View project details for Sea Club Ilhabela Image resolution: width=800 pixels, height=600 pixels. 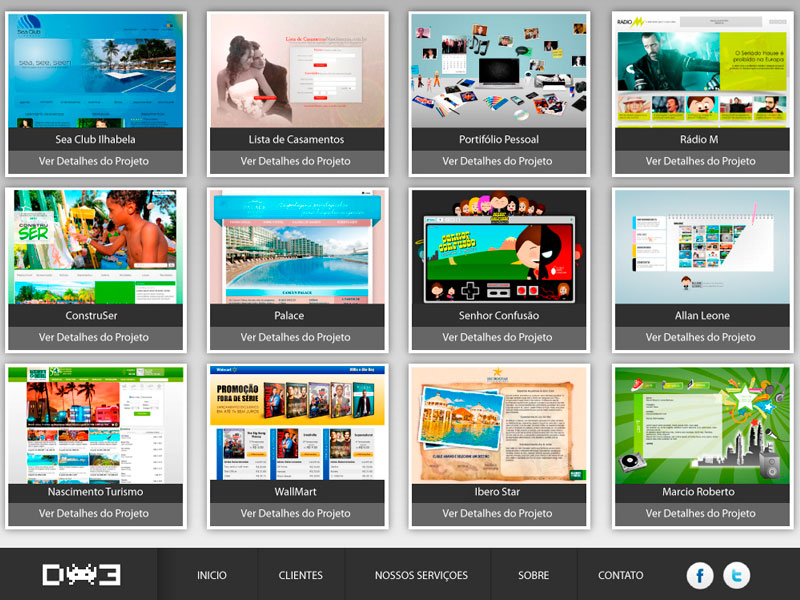[x=95, y=161]
